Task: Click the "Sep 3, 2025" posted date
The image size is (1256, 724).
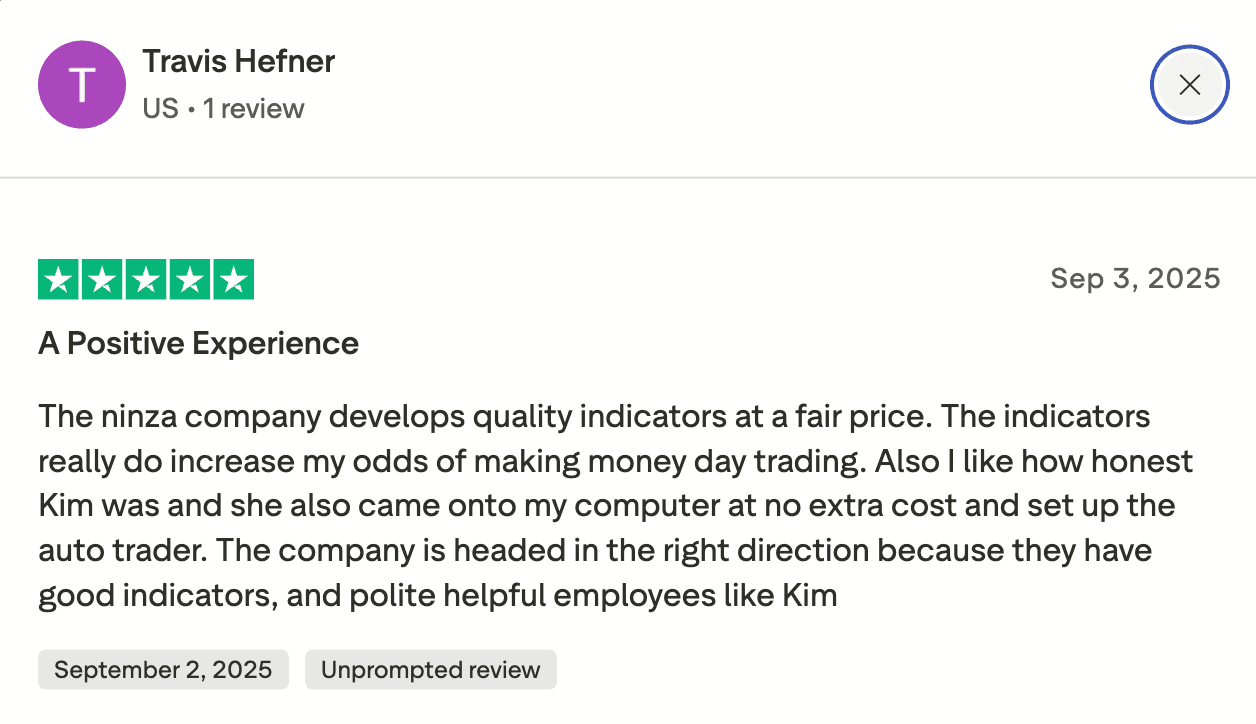Action: pos(1135,278)
